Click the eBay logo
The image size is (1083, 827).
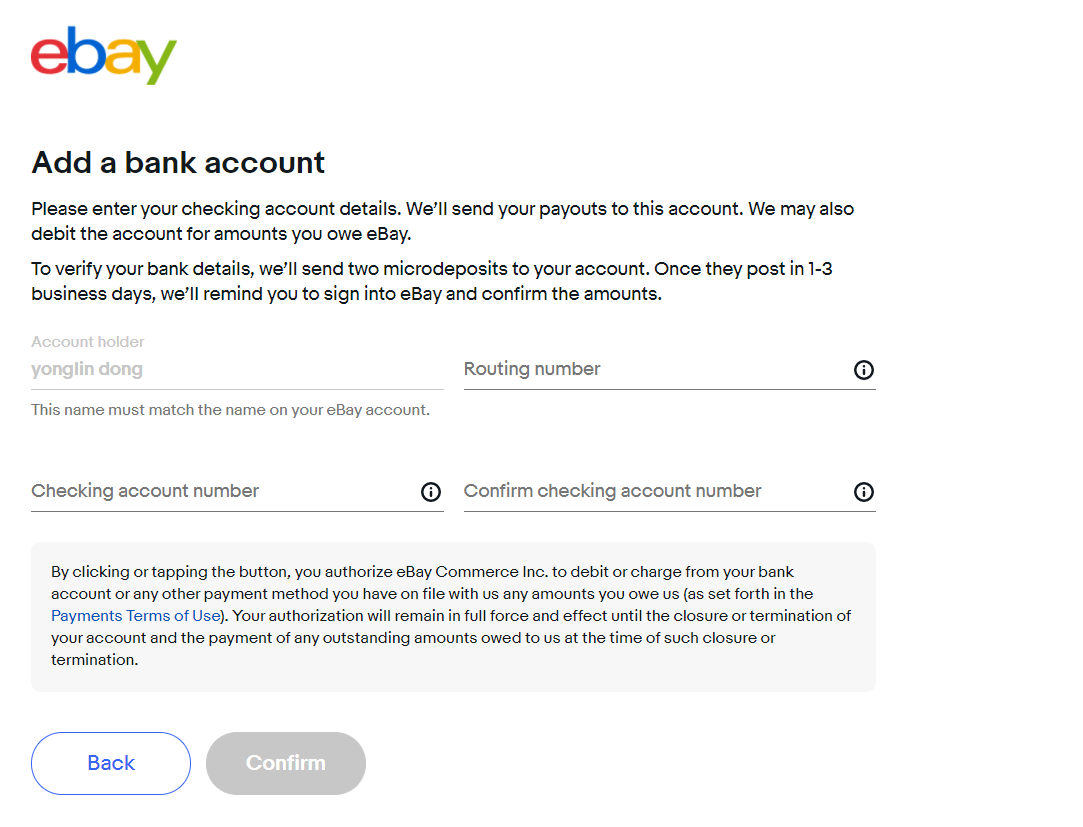(x=104, y=56)
